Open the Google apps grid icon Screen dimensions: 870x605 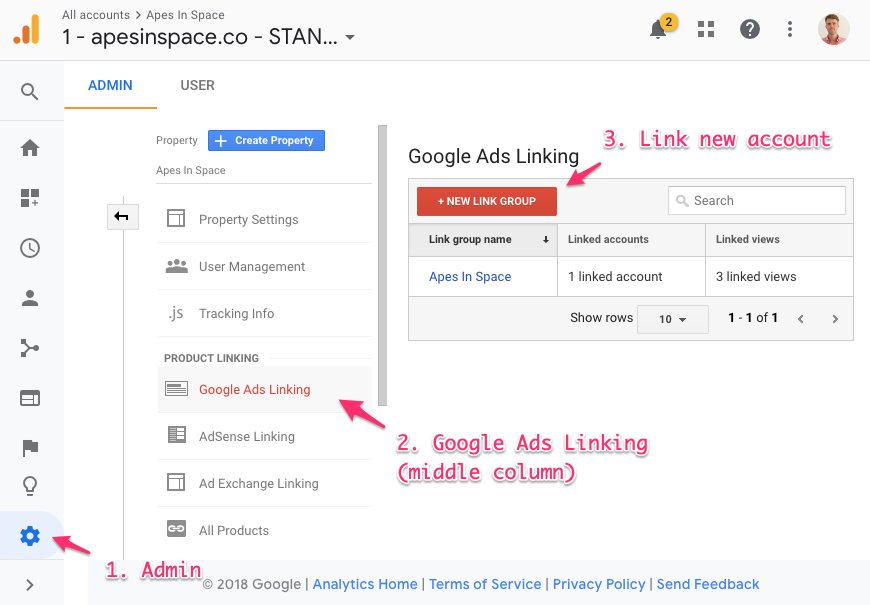706,29
